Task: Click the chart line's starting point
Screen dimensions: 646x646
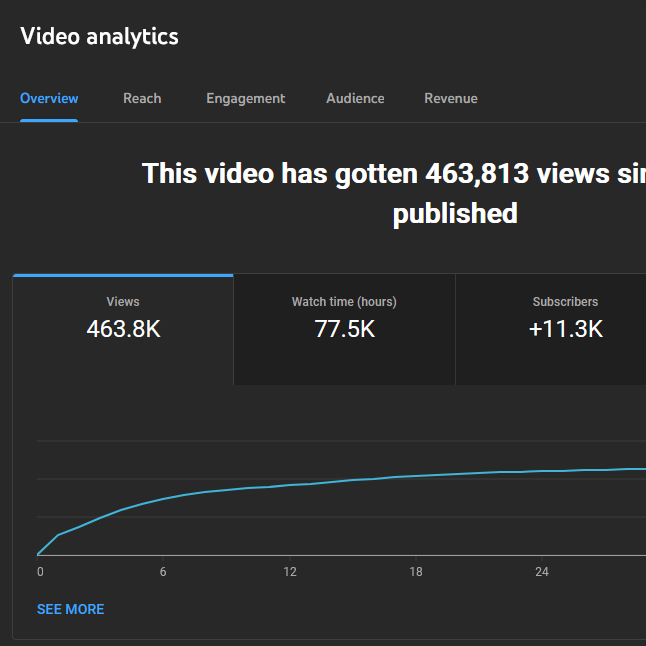Action: (38, 554)
